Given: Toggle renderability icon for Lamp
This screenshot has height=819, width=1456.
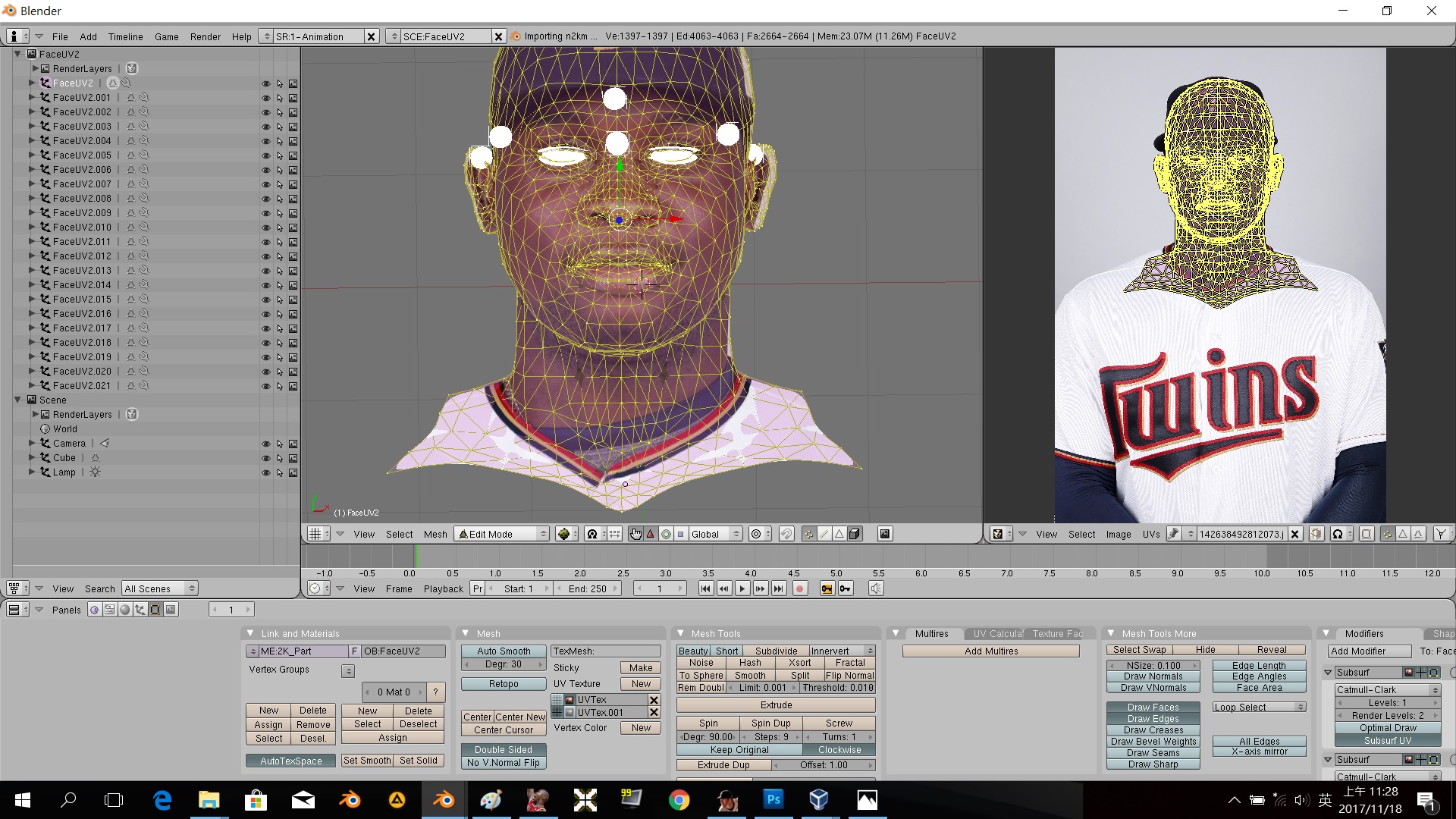Looking at the screenshot, I should (293, 472).
